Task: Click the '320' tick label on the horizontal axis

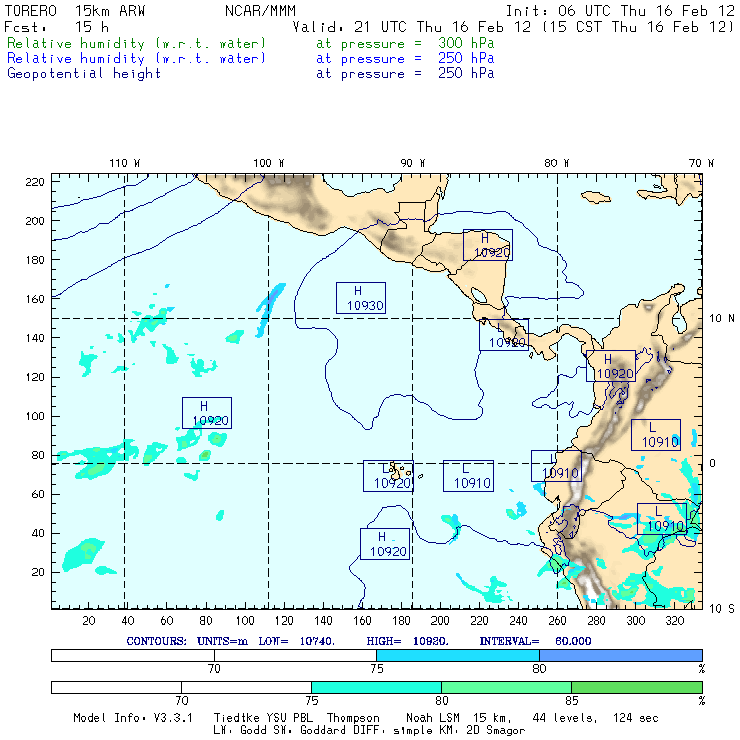Action: coord(674,620)
